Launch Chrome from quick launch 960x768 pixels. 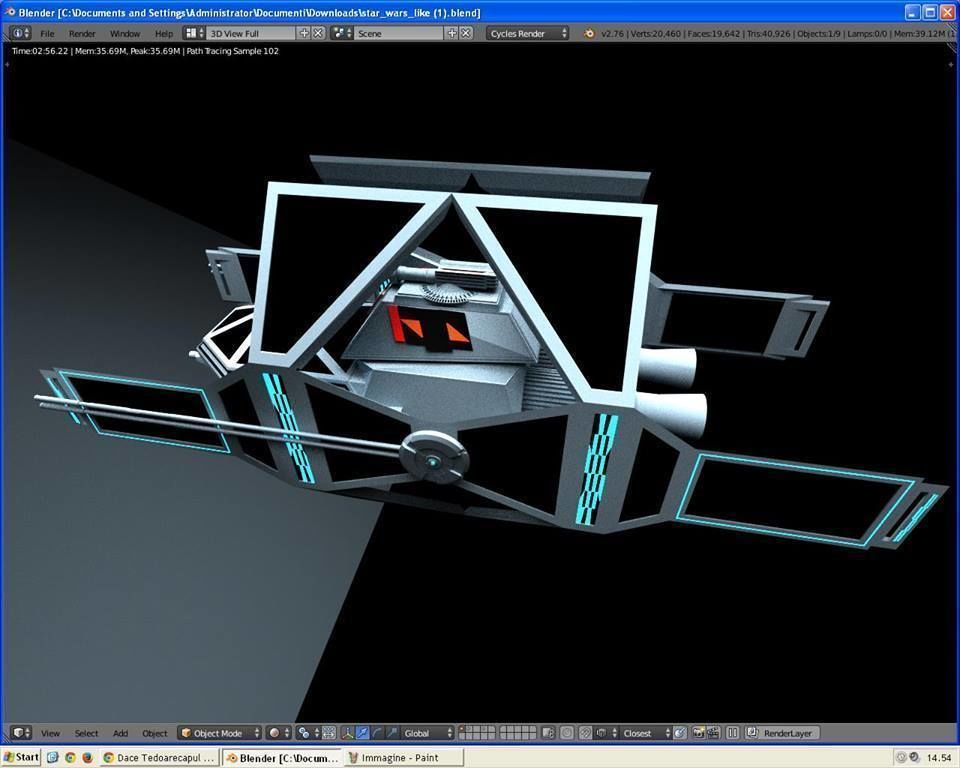pyautogui.click(x=70, y=758)
